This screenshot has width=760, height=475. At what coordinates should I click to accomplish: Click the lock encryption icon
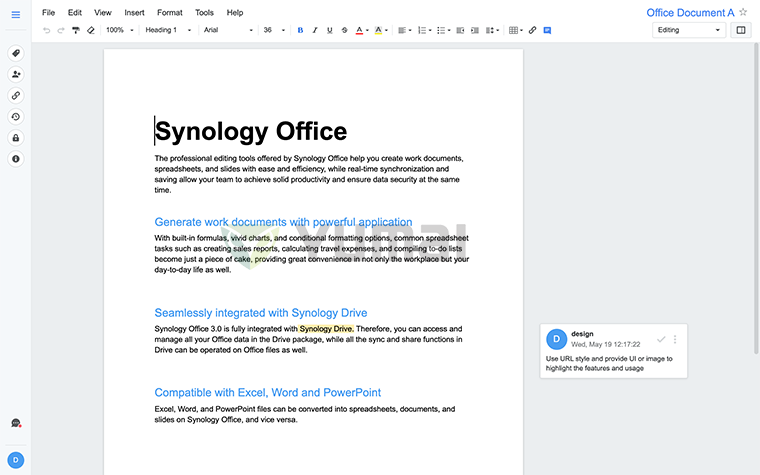coord(16,138)
